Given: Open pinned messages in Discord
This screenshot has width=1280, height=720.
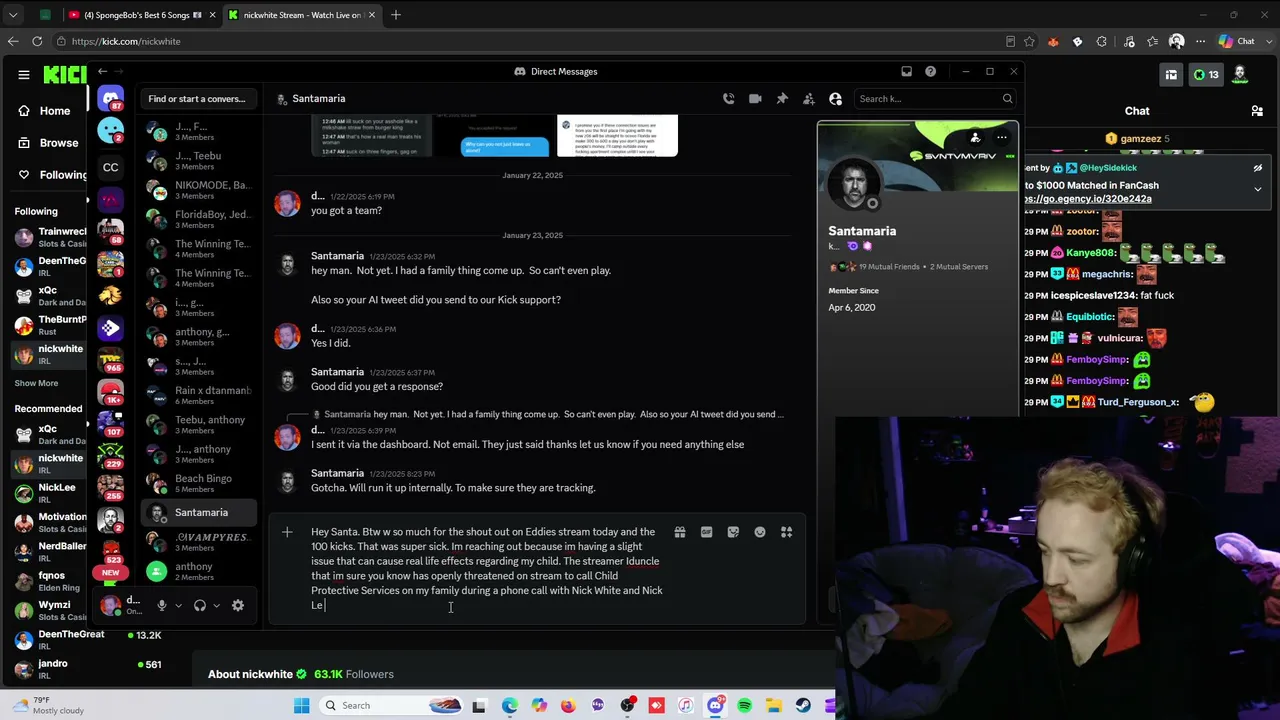Looking at the screenshot, I should [782, 99].
